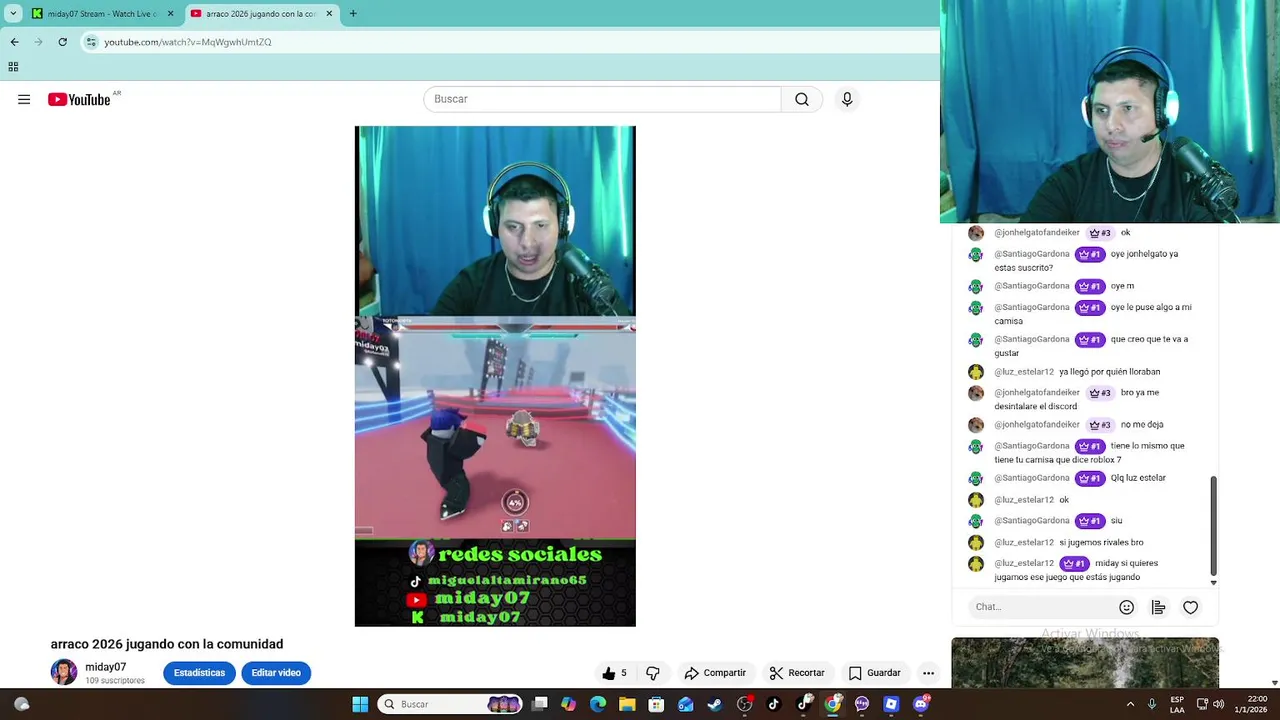
Task: Click the message 'Qlq luz estelar'
Action: 1138,478
